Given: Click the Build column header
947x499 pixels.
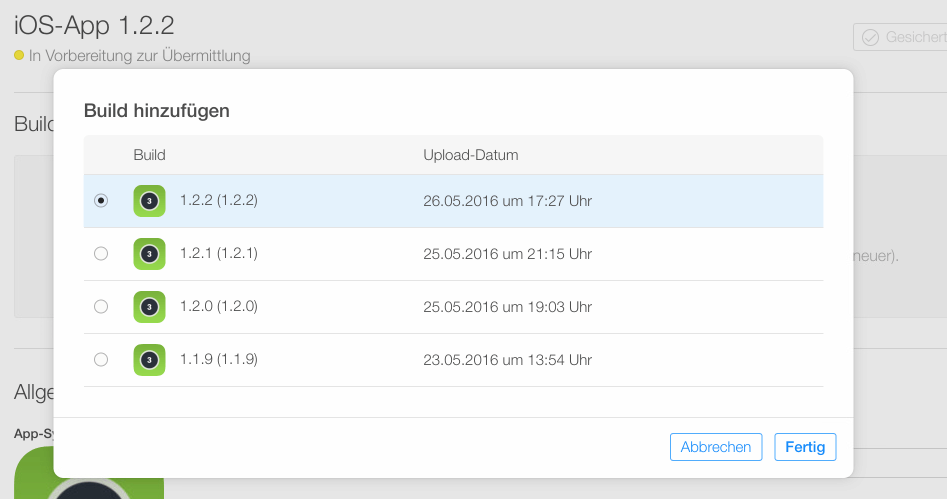Looking at the screenshot, I should [x=149, y=155].
